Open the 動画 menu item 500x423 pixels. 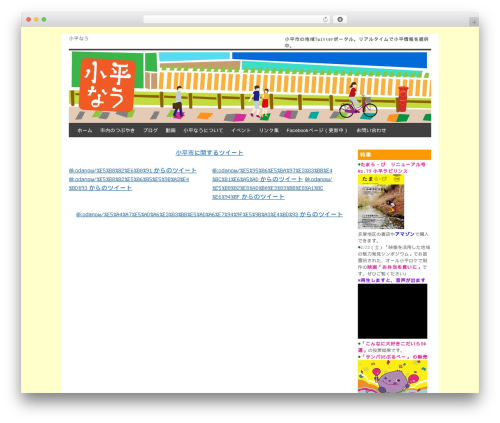pos(171,130)
